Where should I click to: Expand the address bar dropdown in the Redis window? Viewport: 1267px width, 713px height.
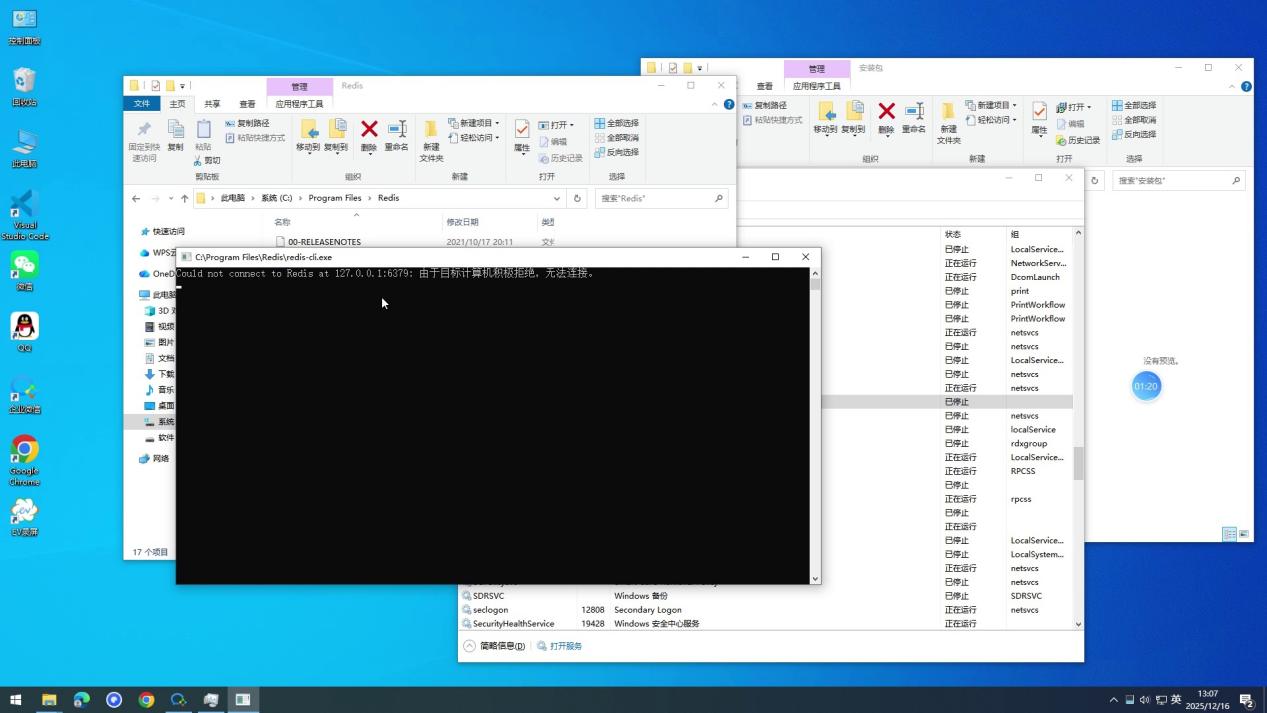[557, 198]
